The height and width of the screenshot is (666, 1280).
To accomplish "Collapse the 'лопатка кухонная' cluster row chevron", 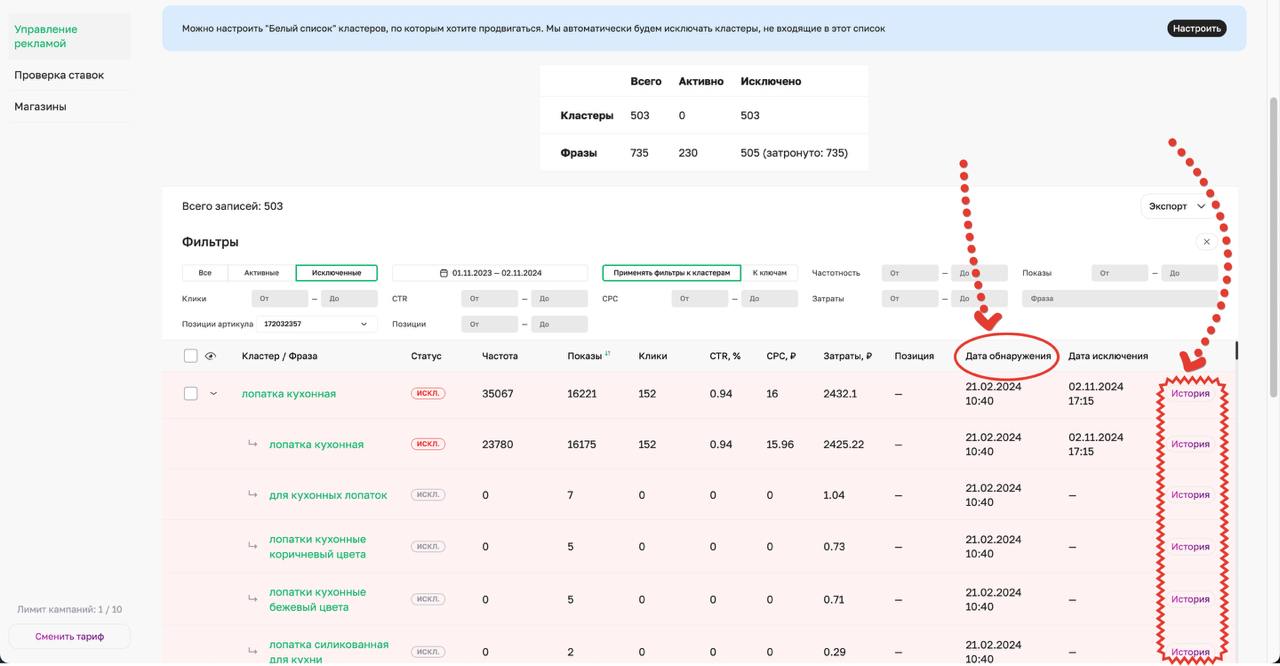I will point(213,393).
